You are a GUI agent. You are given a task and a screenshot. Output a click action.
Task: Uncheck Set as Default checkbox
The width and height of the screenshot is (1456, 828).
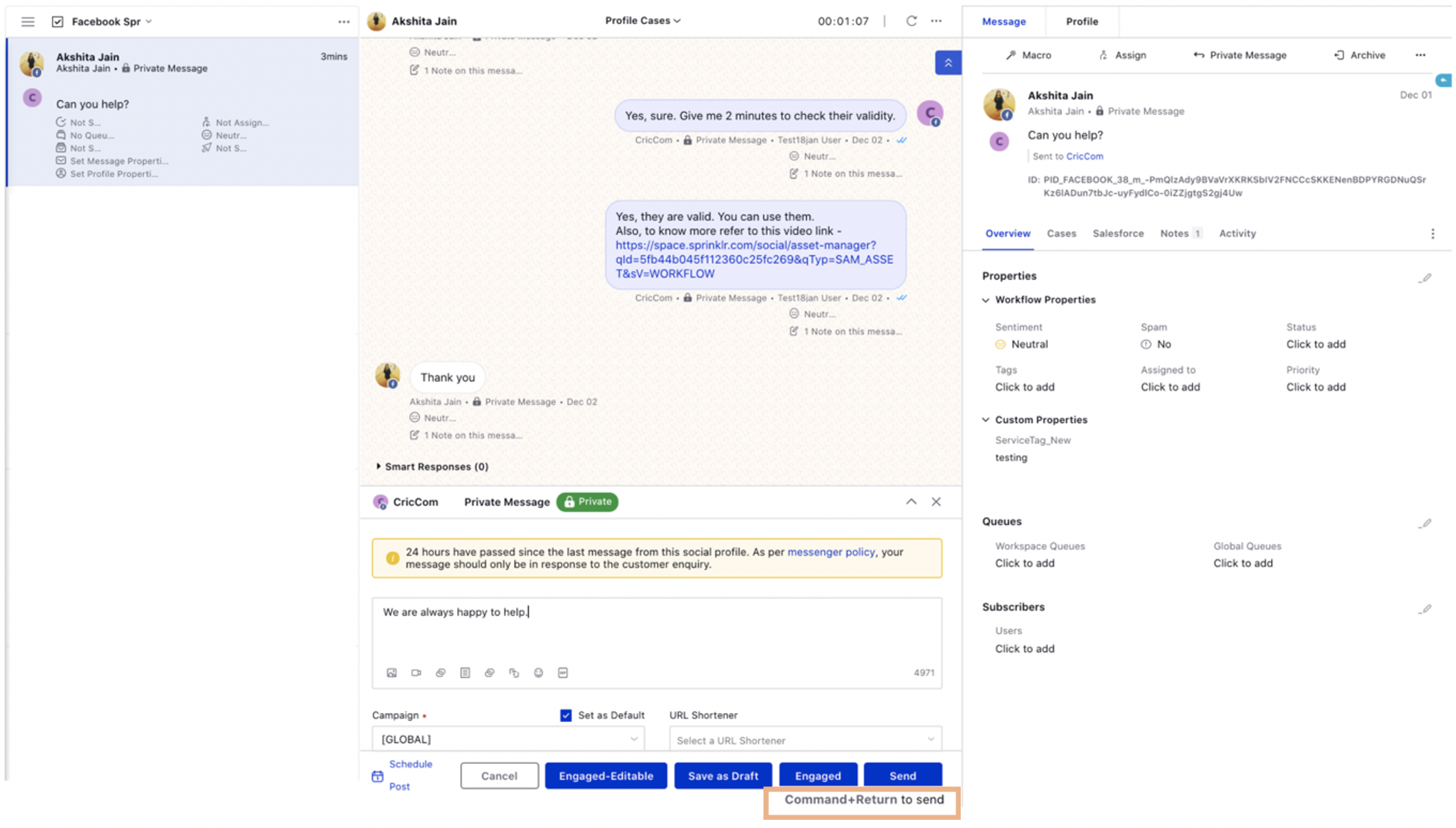(x=565, y=715)
